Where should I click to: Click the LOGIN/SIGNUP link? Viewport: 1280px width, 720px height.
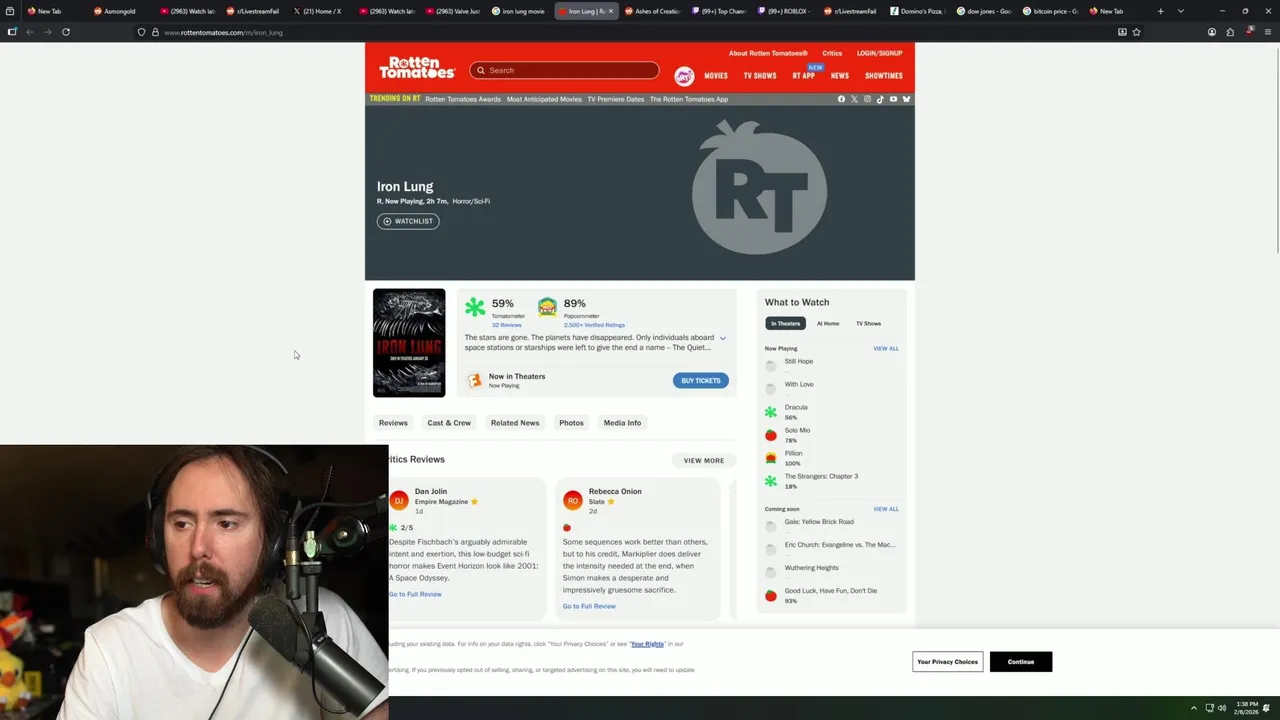879,53
